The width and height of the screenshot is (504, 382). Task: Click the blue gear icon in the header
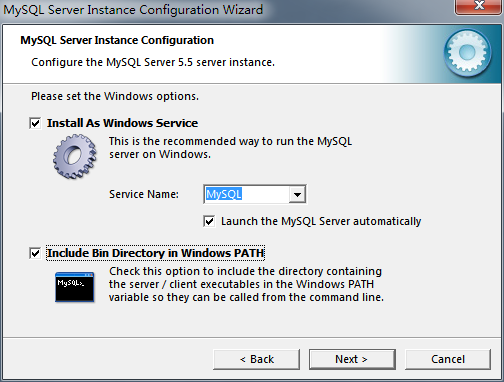[x=467, y=53]
